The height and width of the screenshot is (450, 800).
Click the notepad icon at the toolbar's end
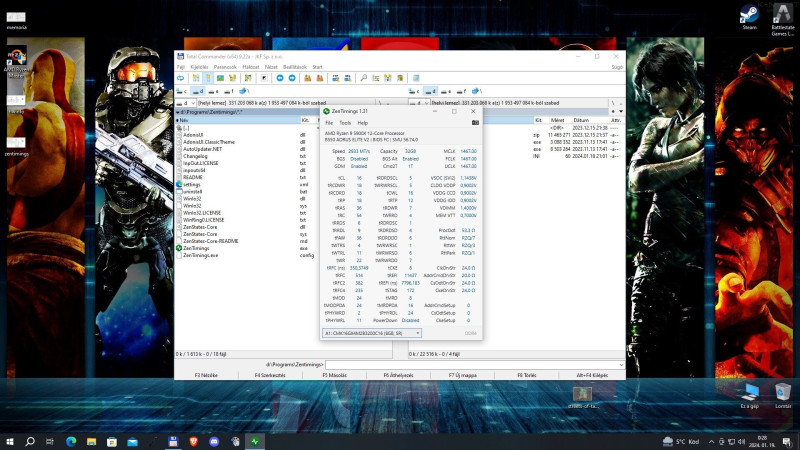click(x=416, y=78)
